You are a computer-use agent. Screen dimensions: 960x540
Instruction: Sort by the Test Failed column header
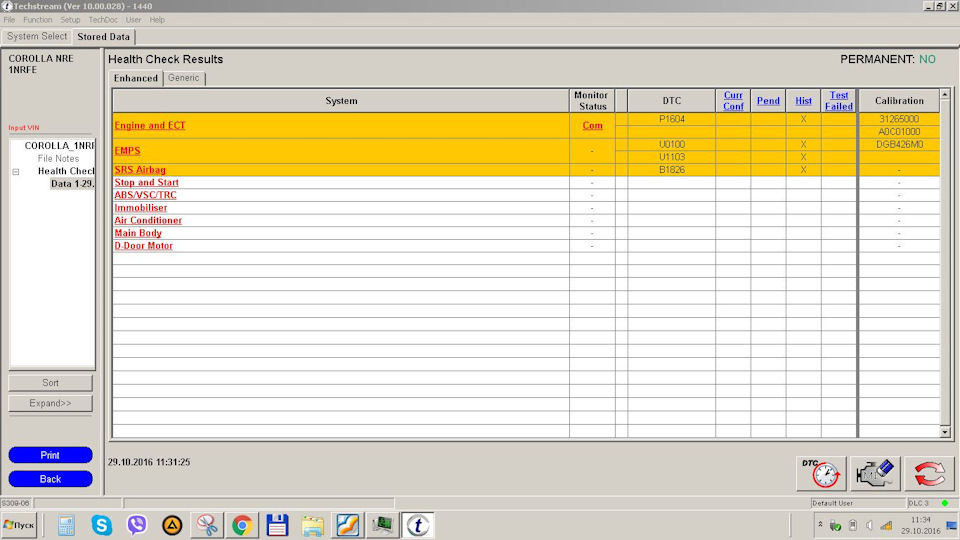[x=839, y=100]
